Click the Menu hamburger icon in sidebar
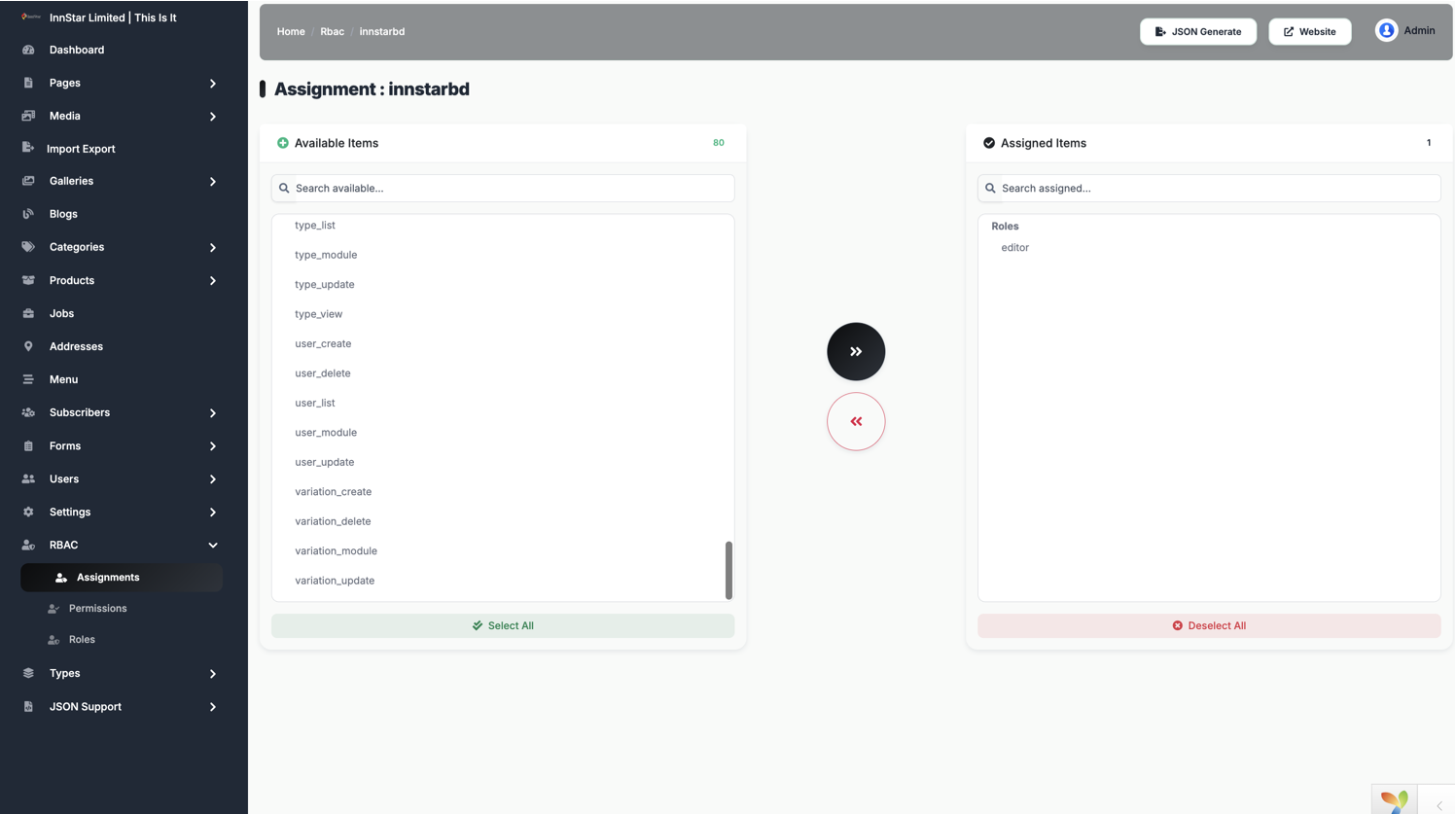 tap(28, 379)
